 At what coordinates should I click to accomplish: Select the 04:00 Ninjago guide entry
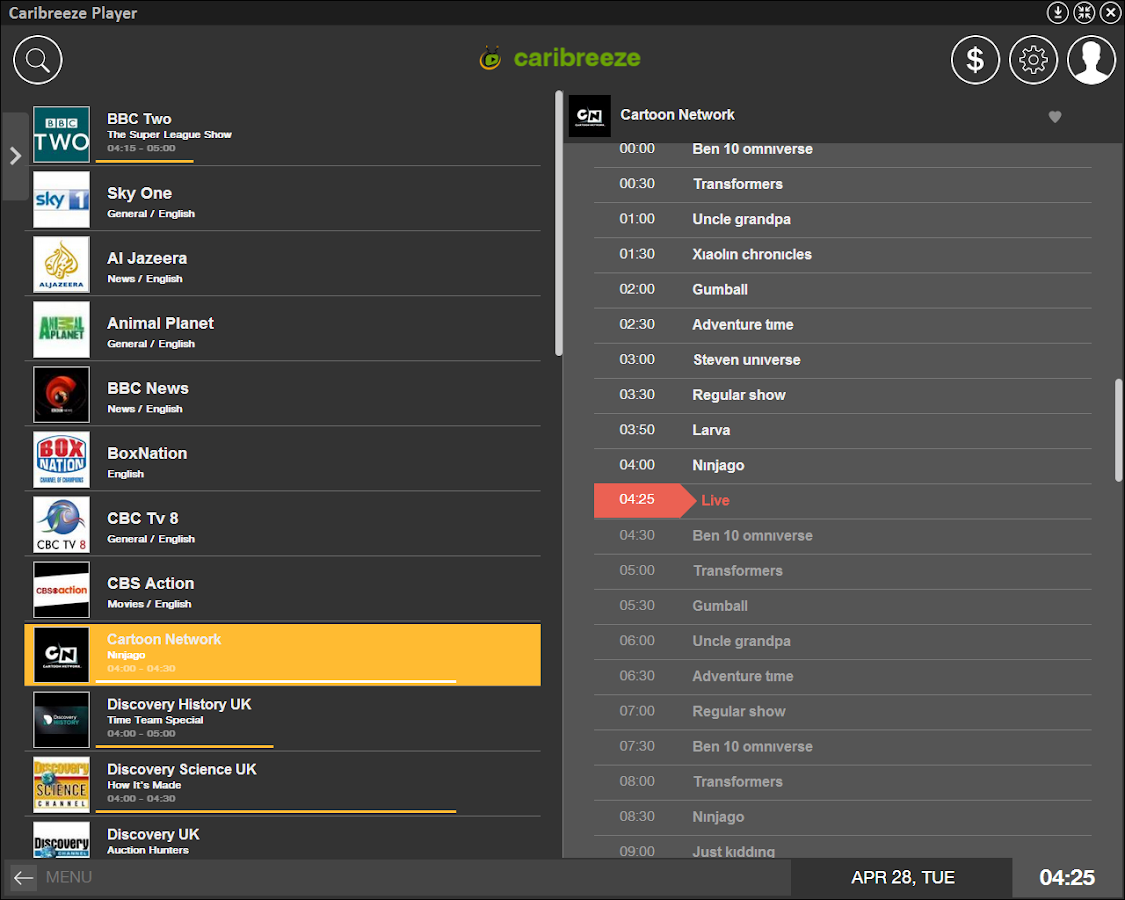tap(842, 466)
